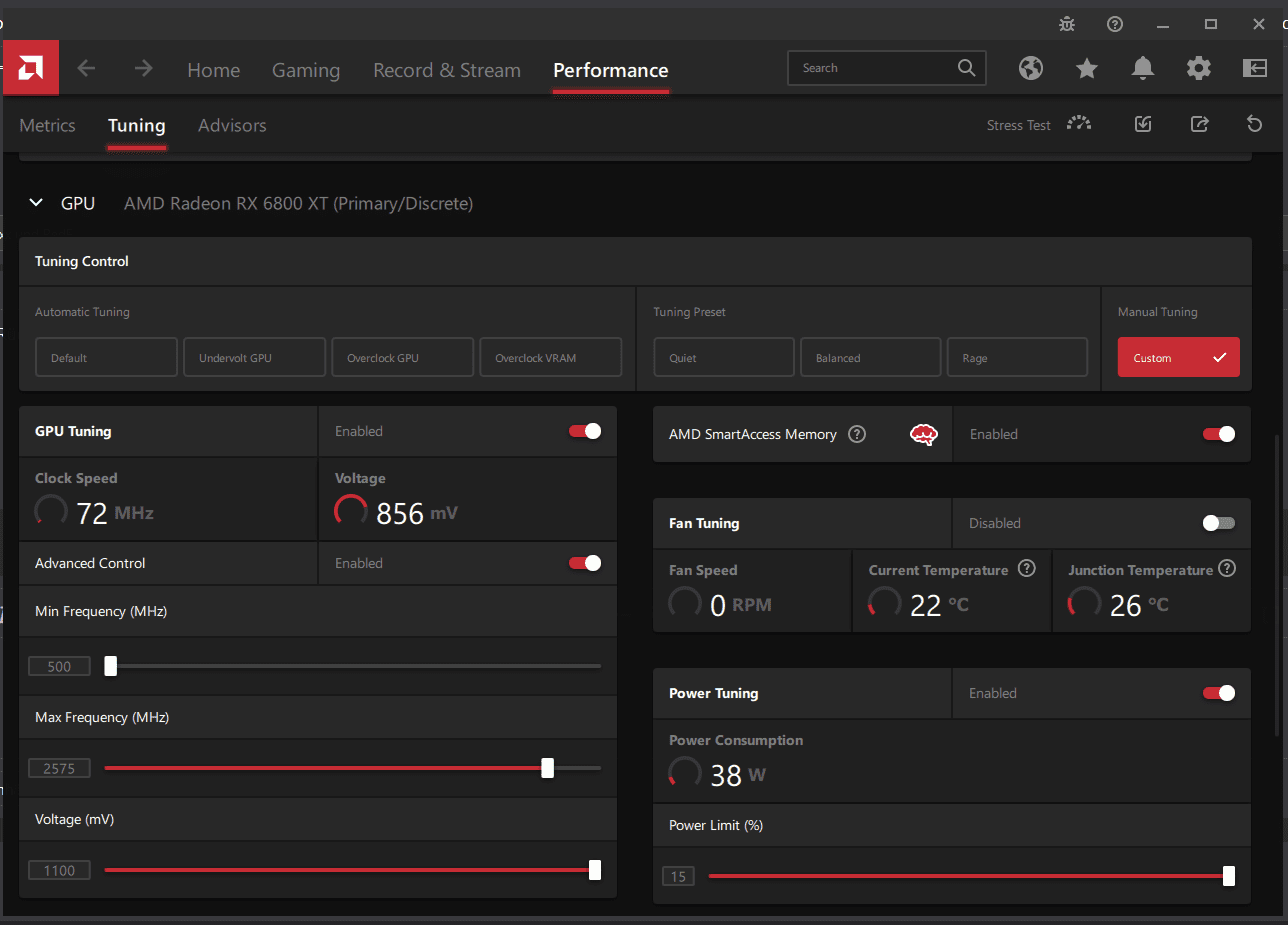
Task: Select Custom manual tuning
Action: pos(1178,357)
